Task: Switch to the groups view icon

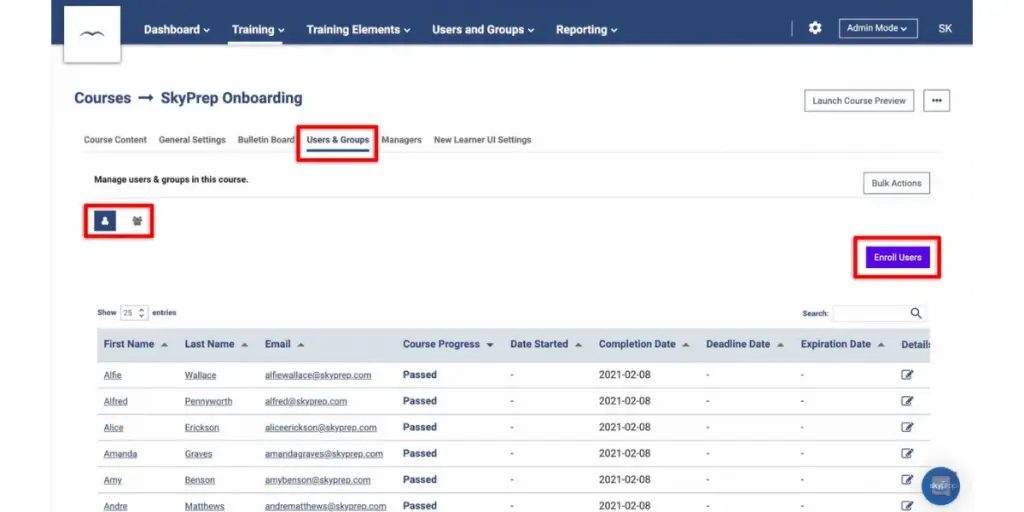Action: click(137, 221)
